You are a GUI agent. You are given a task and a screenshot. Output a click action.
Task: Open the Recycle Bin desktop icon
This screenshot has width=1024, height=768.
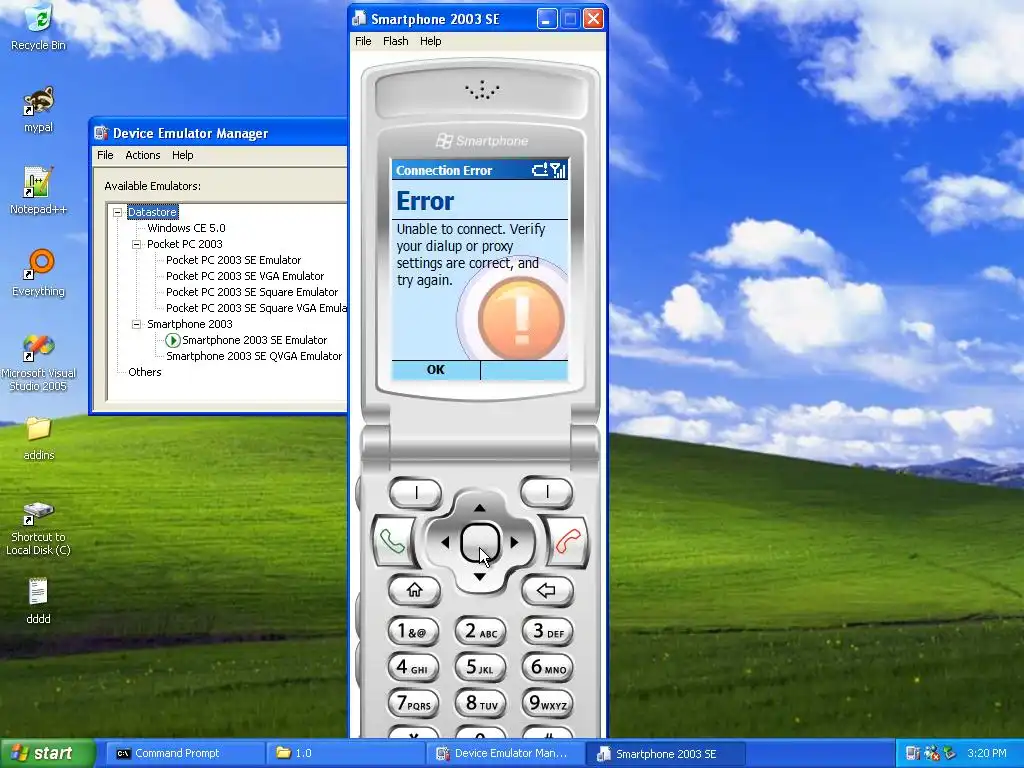(x=39, y=26)
